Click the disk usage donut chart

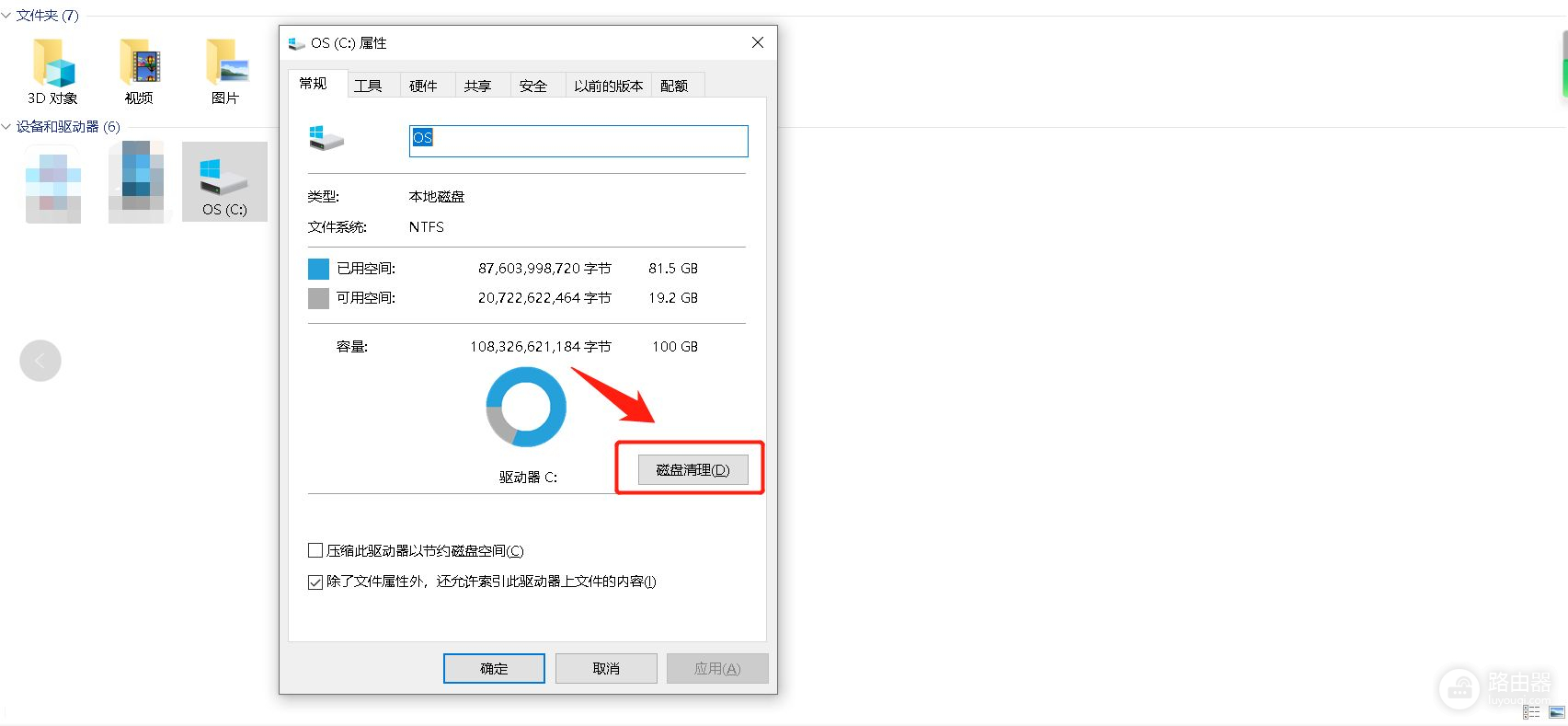coord(526,407)
